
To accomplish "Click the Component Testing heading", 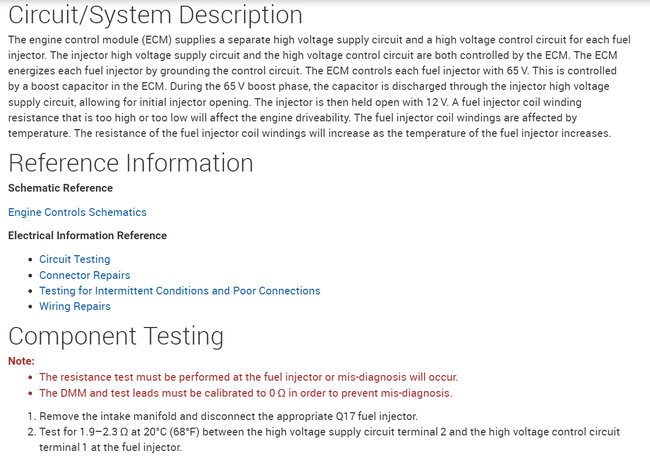I will pyautogui.click(x=116, y=335).
